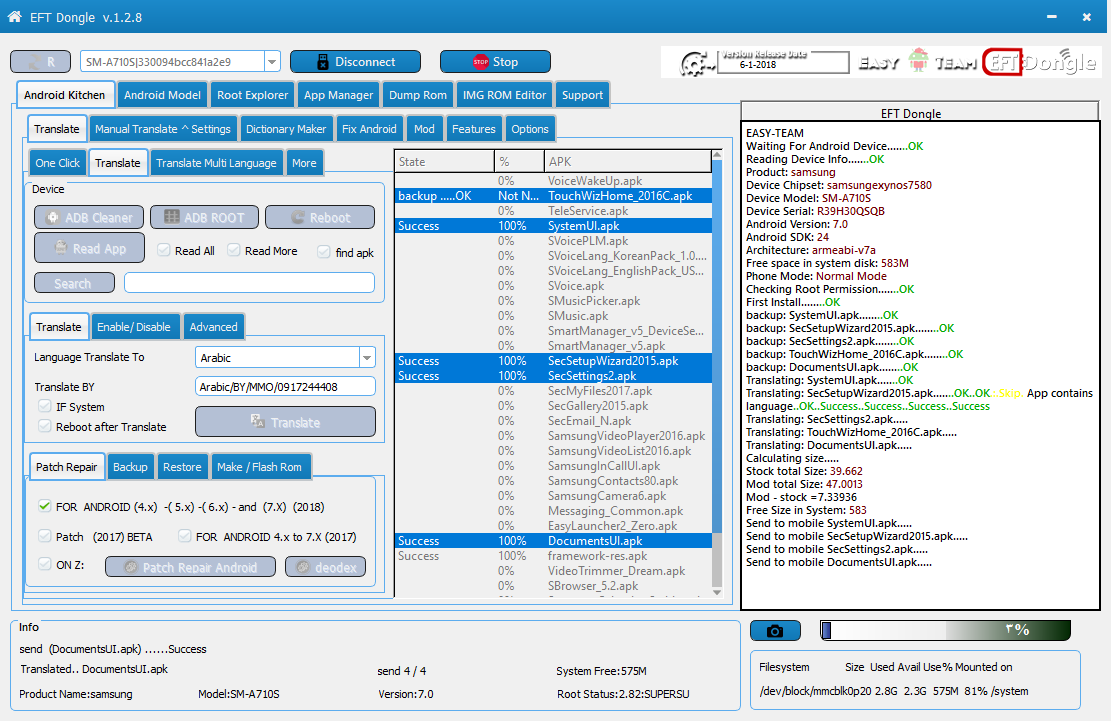Switch to the One Click tab
This screenshot has height=721, width=1111.
[58, 163]
